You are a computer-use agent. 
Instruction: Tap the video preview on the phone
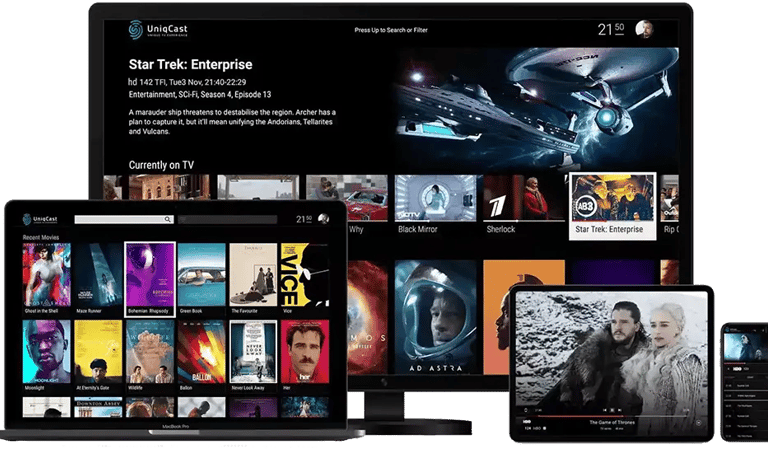(x=745, y=345)
